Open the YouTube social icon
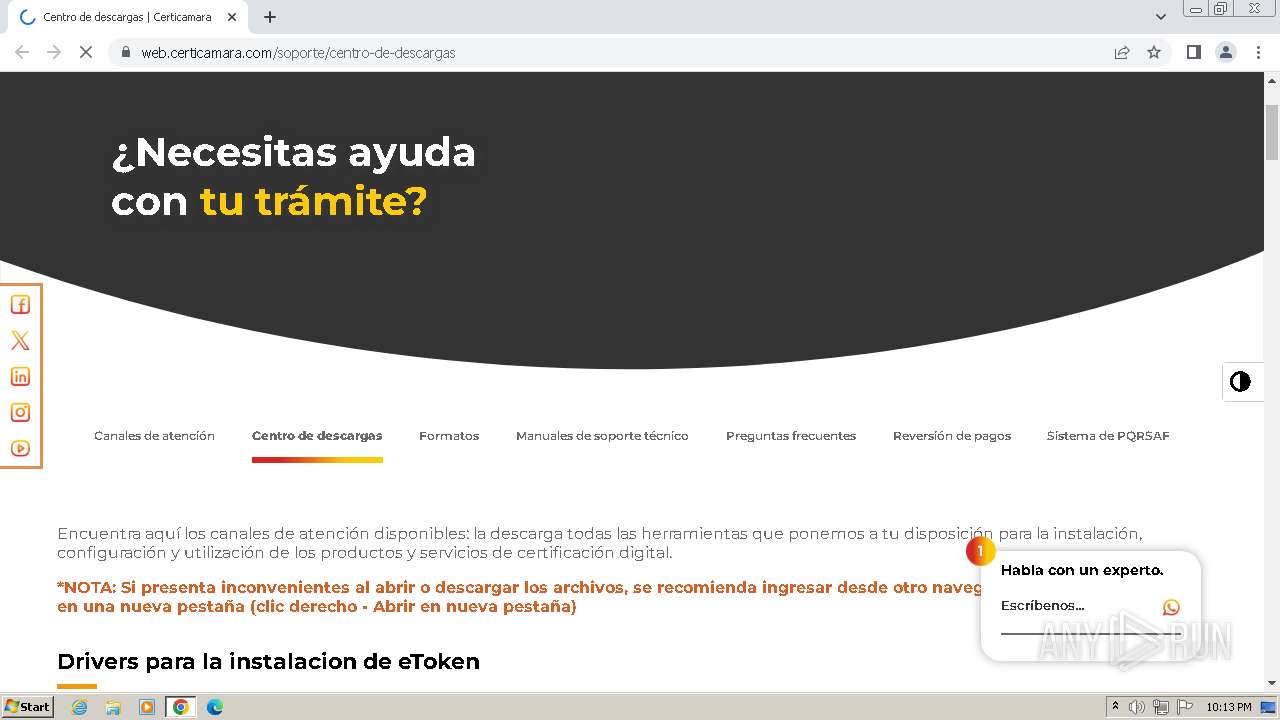Screen dimensions: 1280x720 click(20, 448)
